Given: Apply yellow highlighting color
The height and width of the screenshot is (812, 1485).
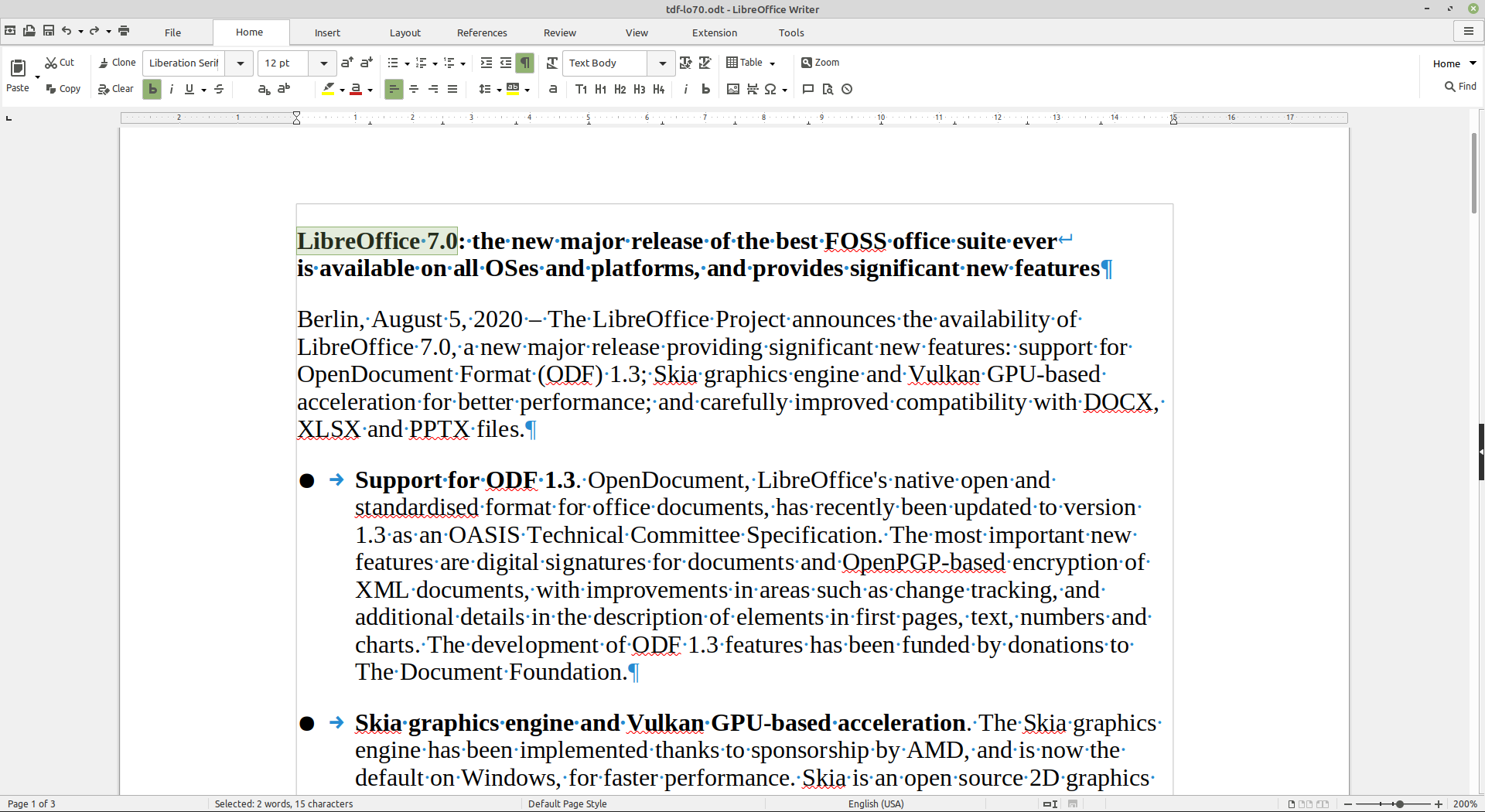Looking at the screenshot, I should (329, 90).
